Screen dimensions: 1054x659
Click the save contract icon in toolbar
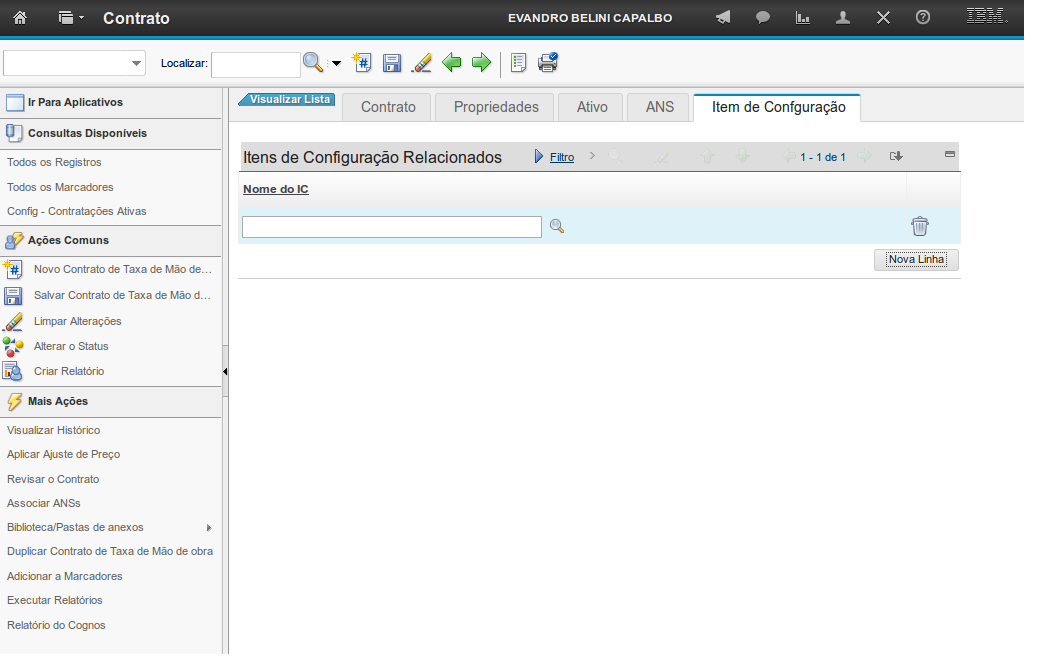click(392, 63)
